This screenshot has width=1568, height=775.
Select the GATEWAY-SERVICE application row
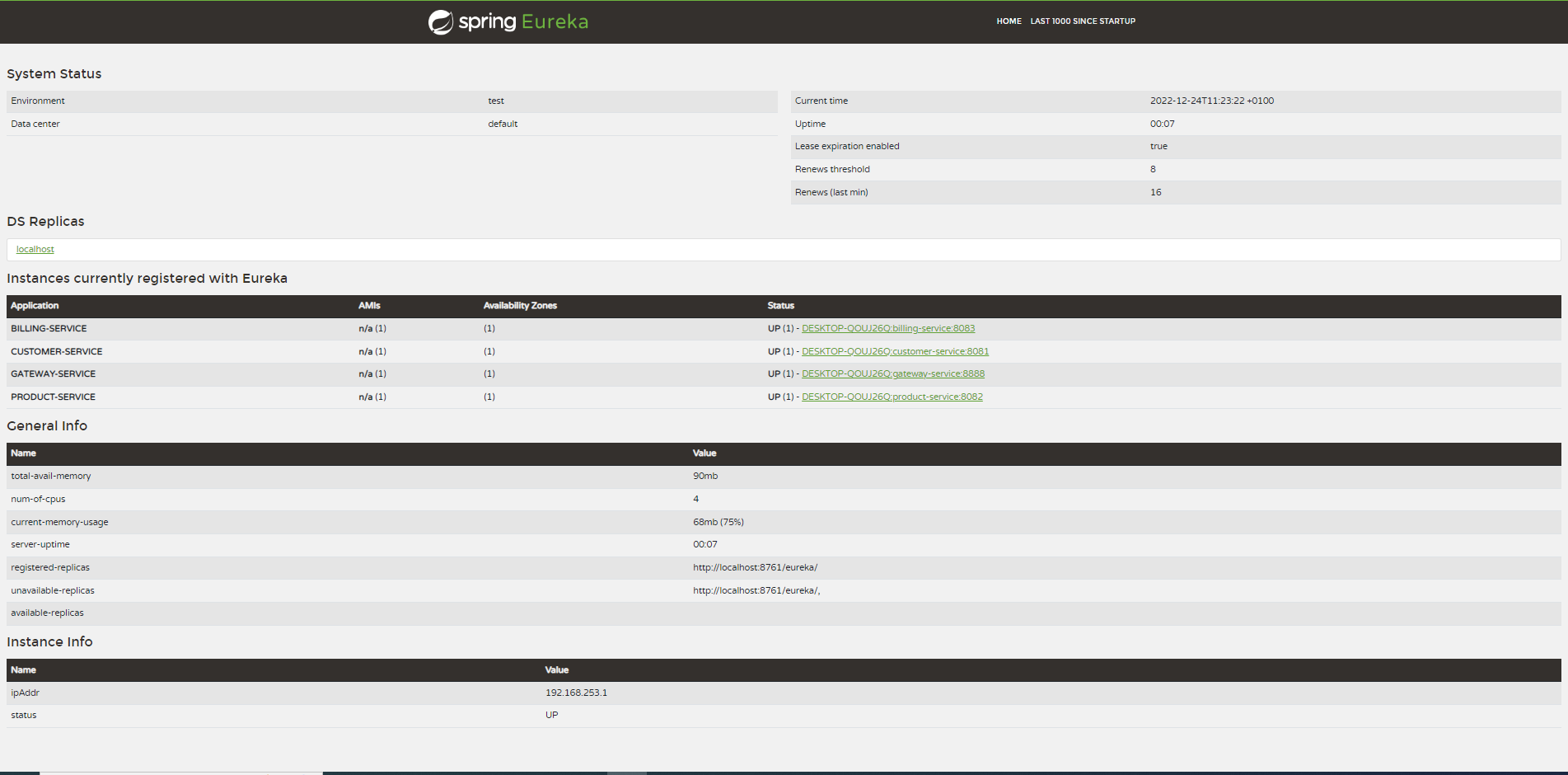click(x=53, y=373)
